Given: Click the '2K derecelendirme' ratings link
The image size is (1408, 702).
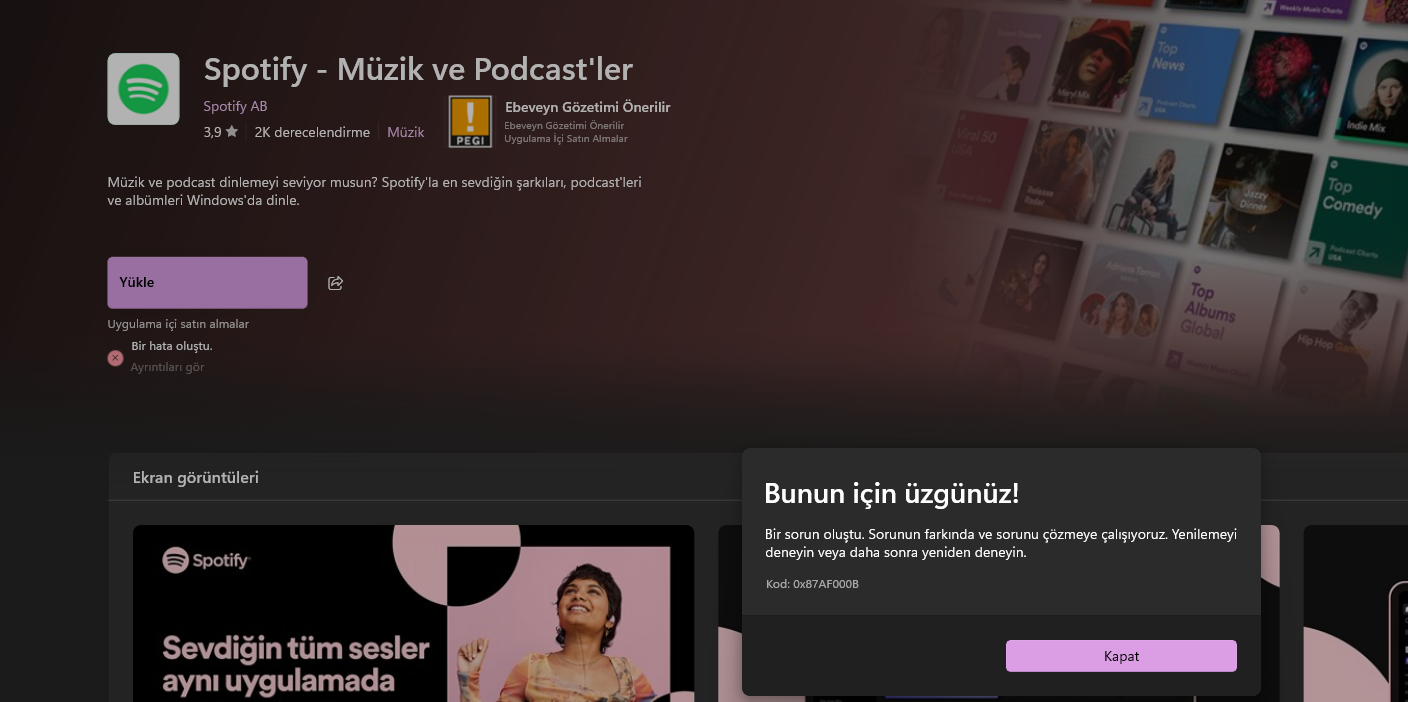Looking at the screenshot, I should click(x=312, y=132).
